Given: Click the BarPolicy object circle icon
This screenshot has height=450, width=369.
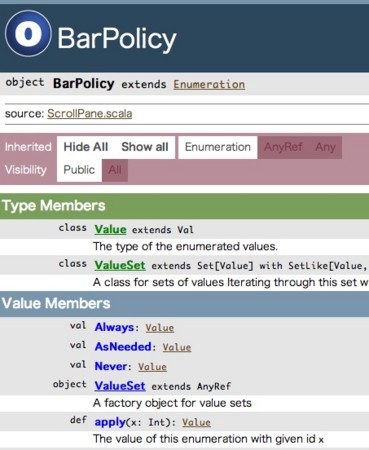Looking at the screenshot, I should (28, 33).
